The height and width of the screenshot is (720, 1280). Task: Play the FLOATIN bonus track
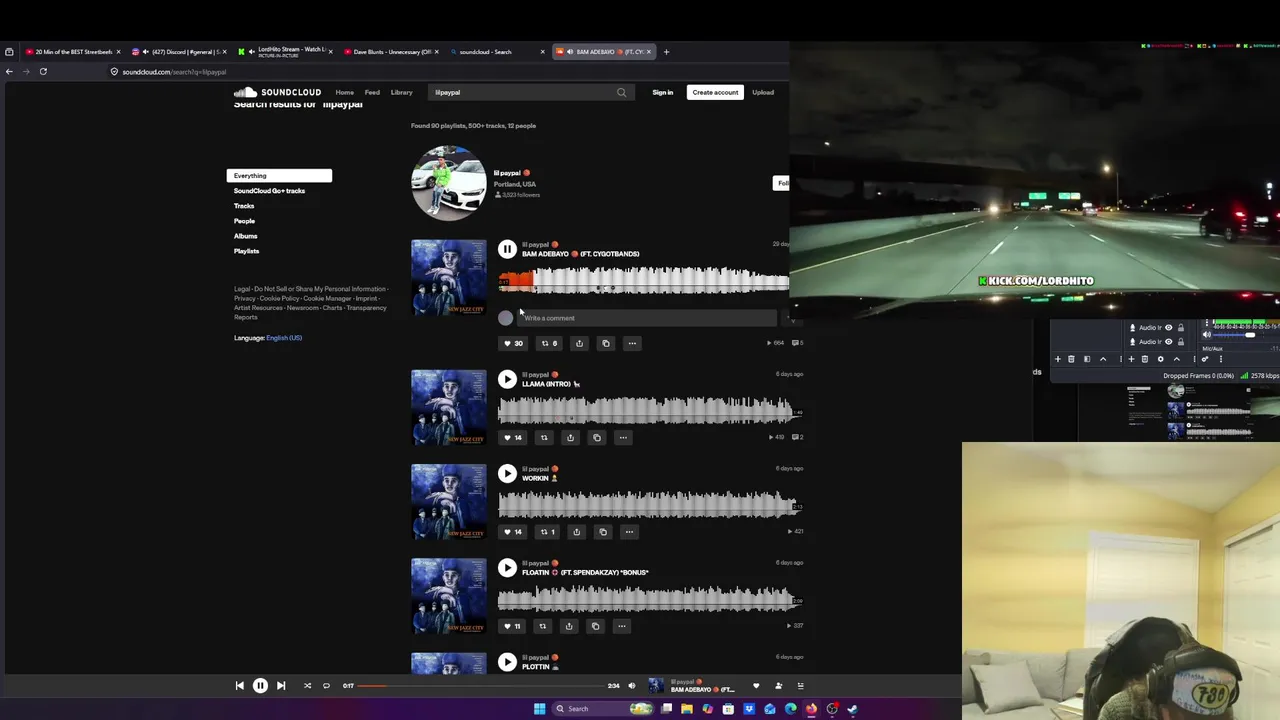pos(507,568)
